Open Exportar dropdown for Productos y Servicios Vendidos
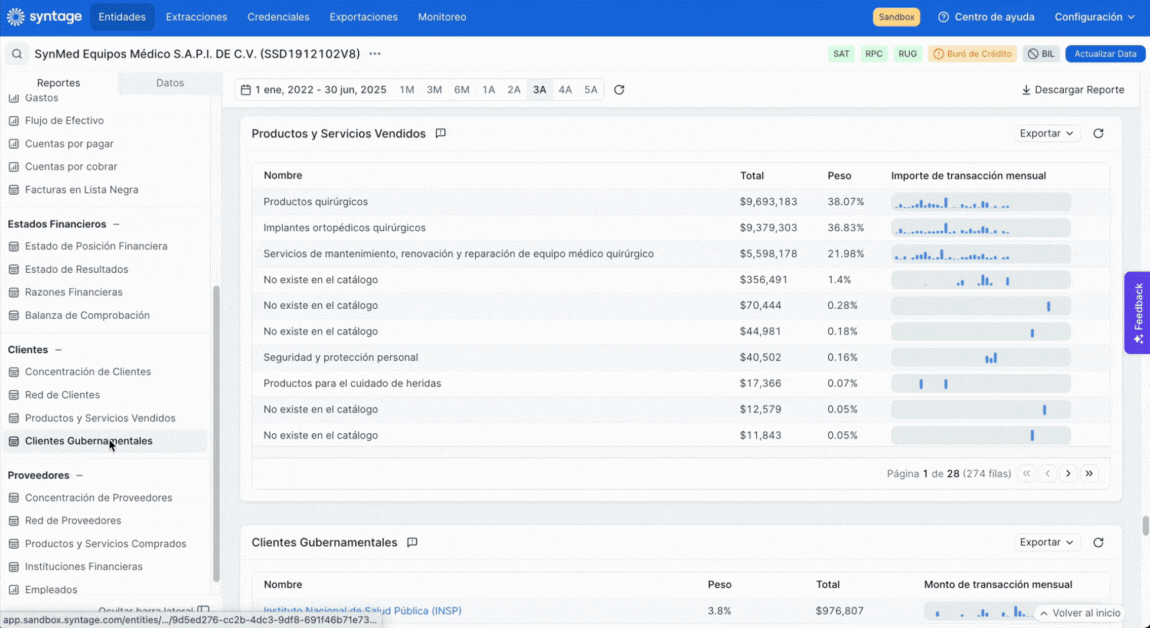The image size is (1150, 628). tap(1046, 134)
